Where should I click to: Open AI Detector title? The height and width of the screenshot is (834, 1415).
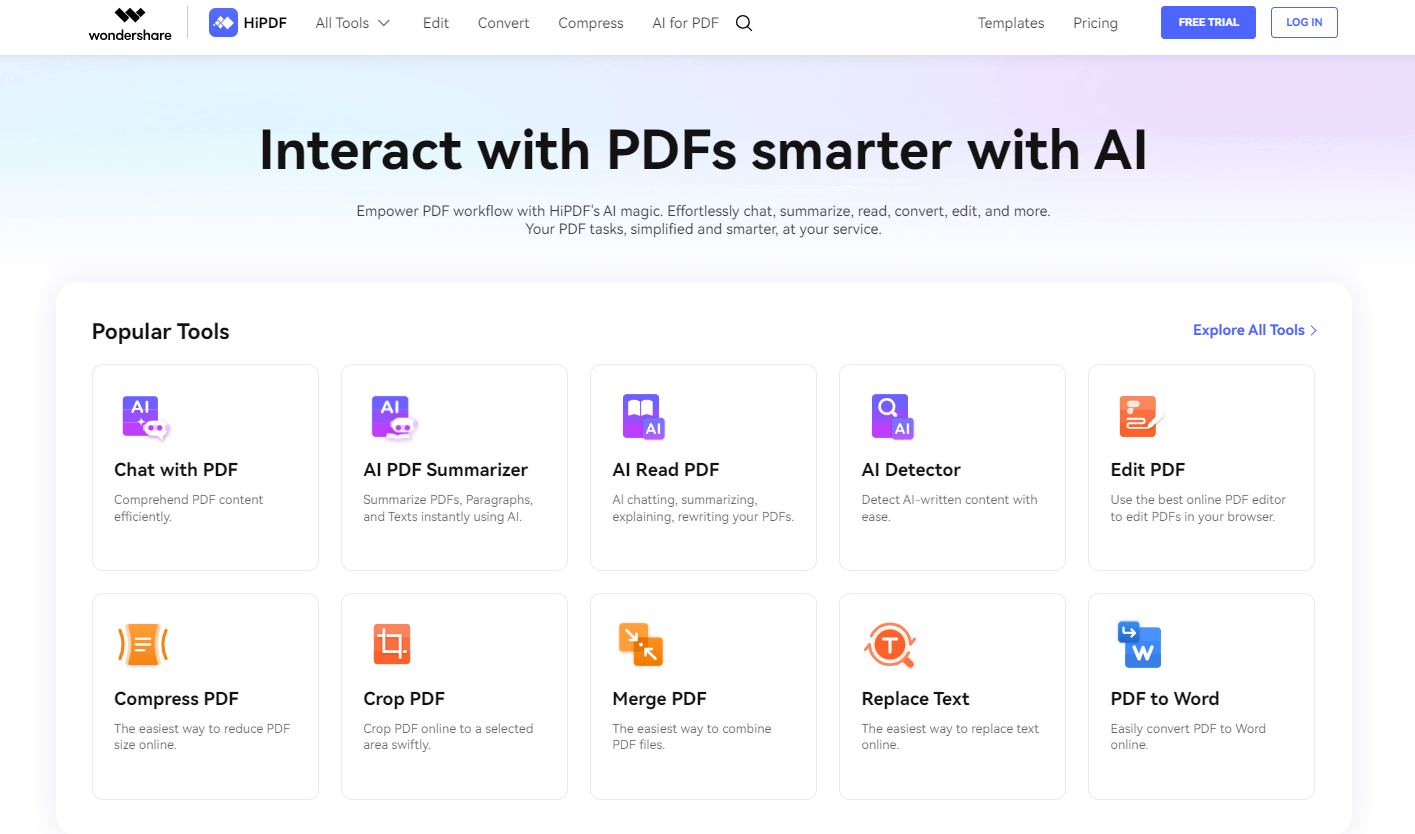(x=911, y=470)
